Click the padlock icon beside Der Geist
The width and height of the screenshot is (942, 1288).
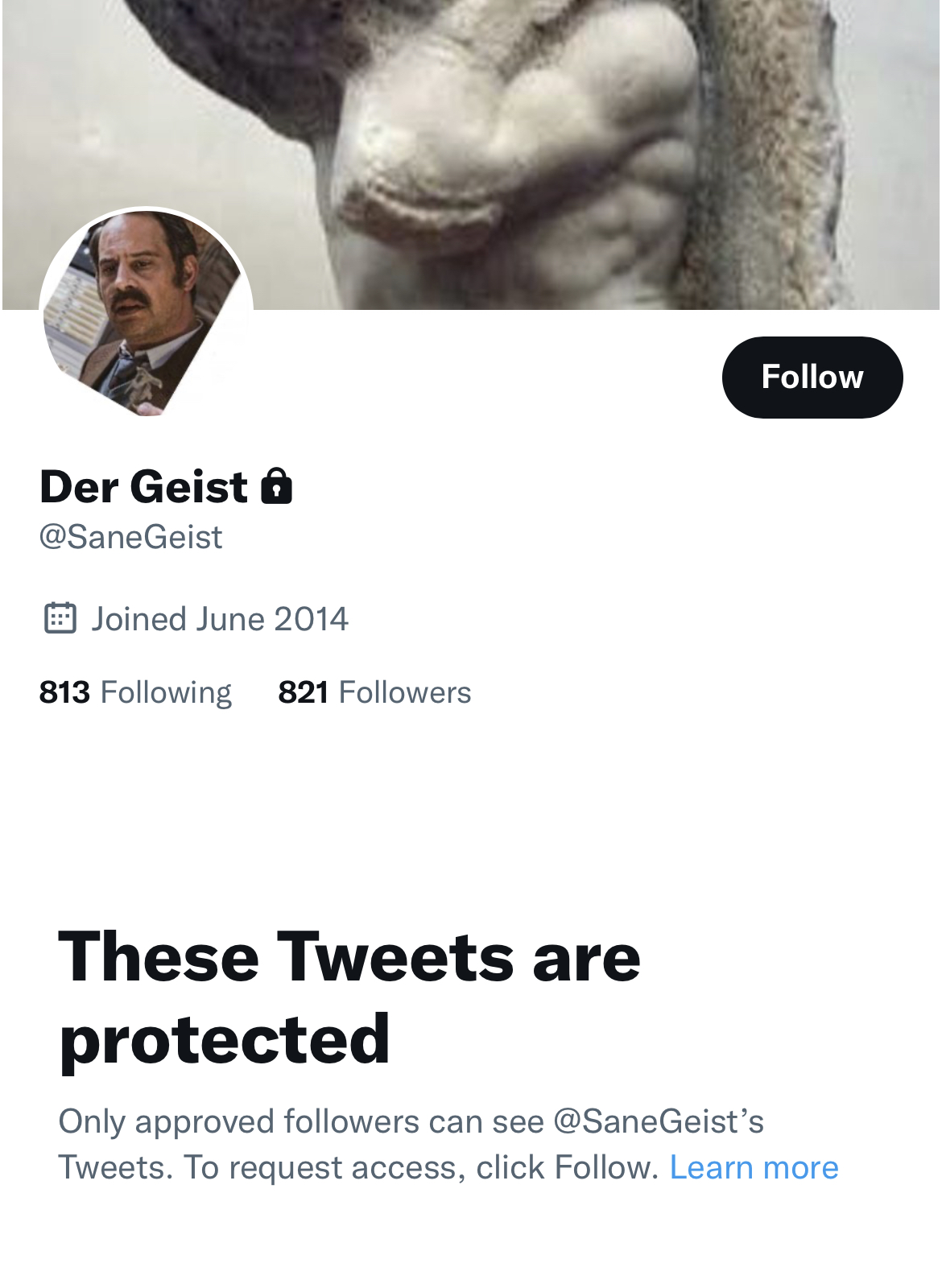pyautogui.click(x=276, y=486)
